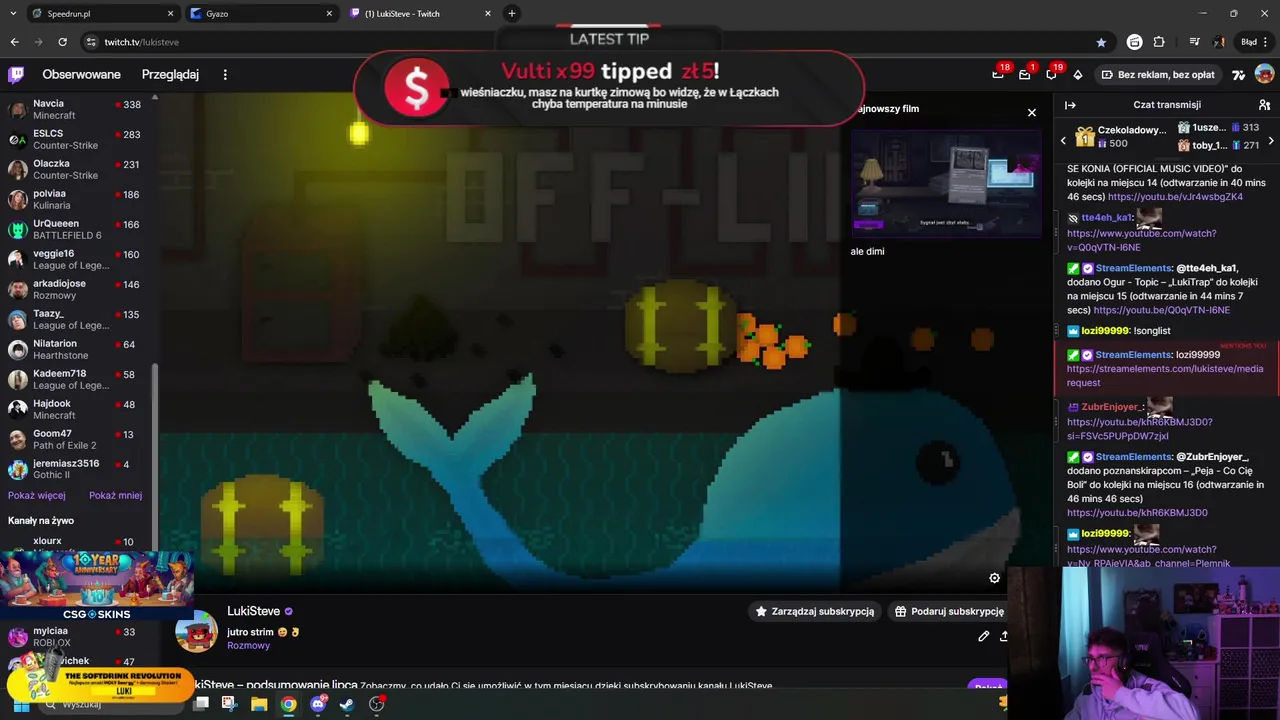1280x720 pixels.
Task: Open followed channel UrQueeen
Action: tap(77, 229)
